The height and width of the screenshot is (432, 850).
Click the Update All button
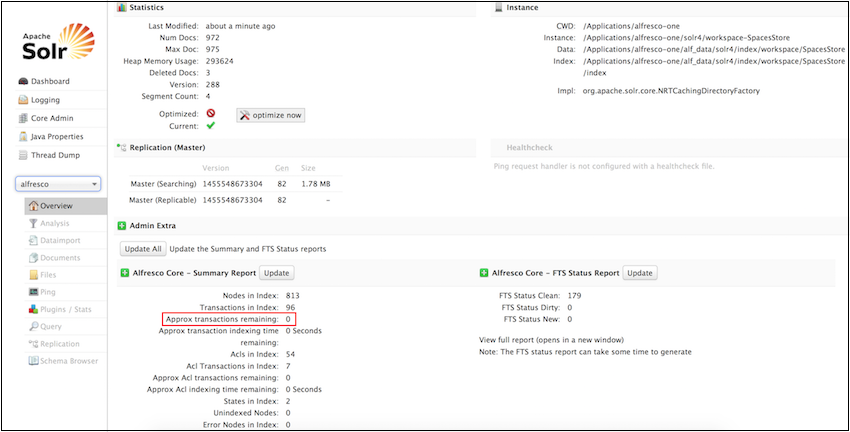tap(142, 248)
